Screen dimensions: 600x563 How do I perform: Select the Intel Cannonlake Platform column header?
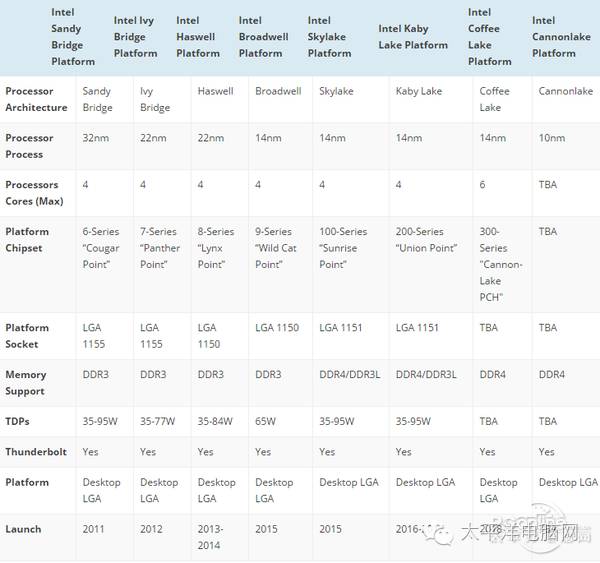(x=561, y=37)
